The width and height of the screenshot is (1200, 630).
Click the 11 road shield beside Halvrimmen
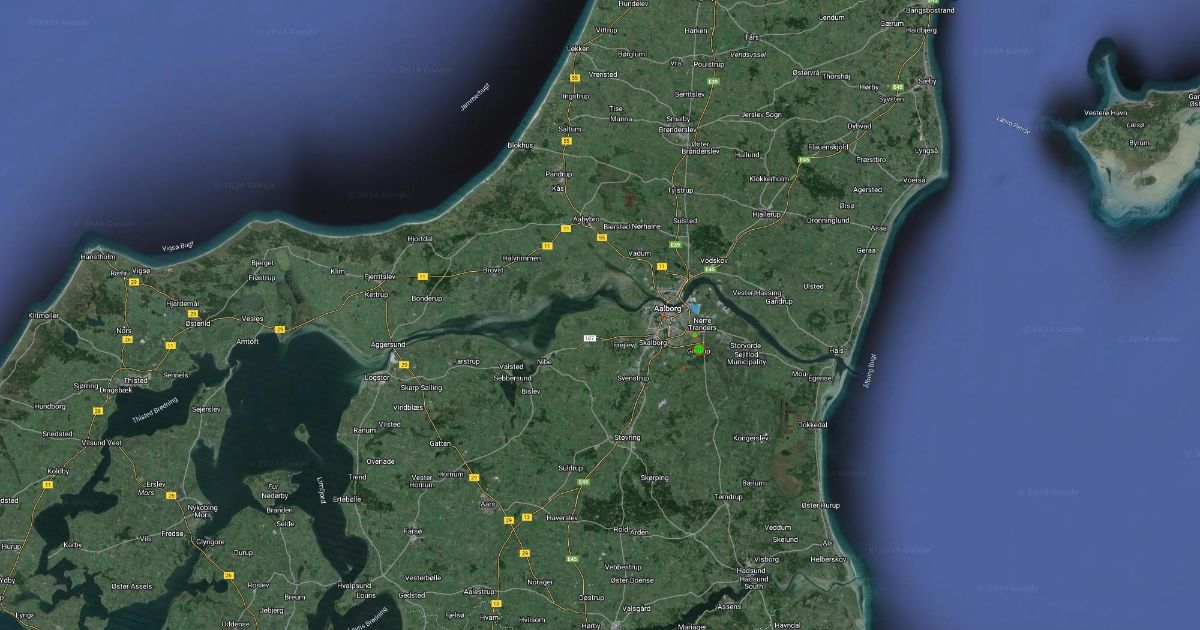[x=547, y=245]
